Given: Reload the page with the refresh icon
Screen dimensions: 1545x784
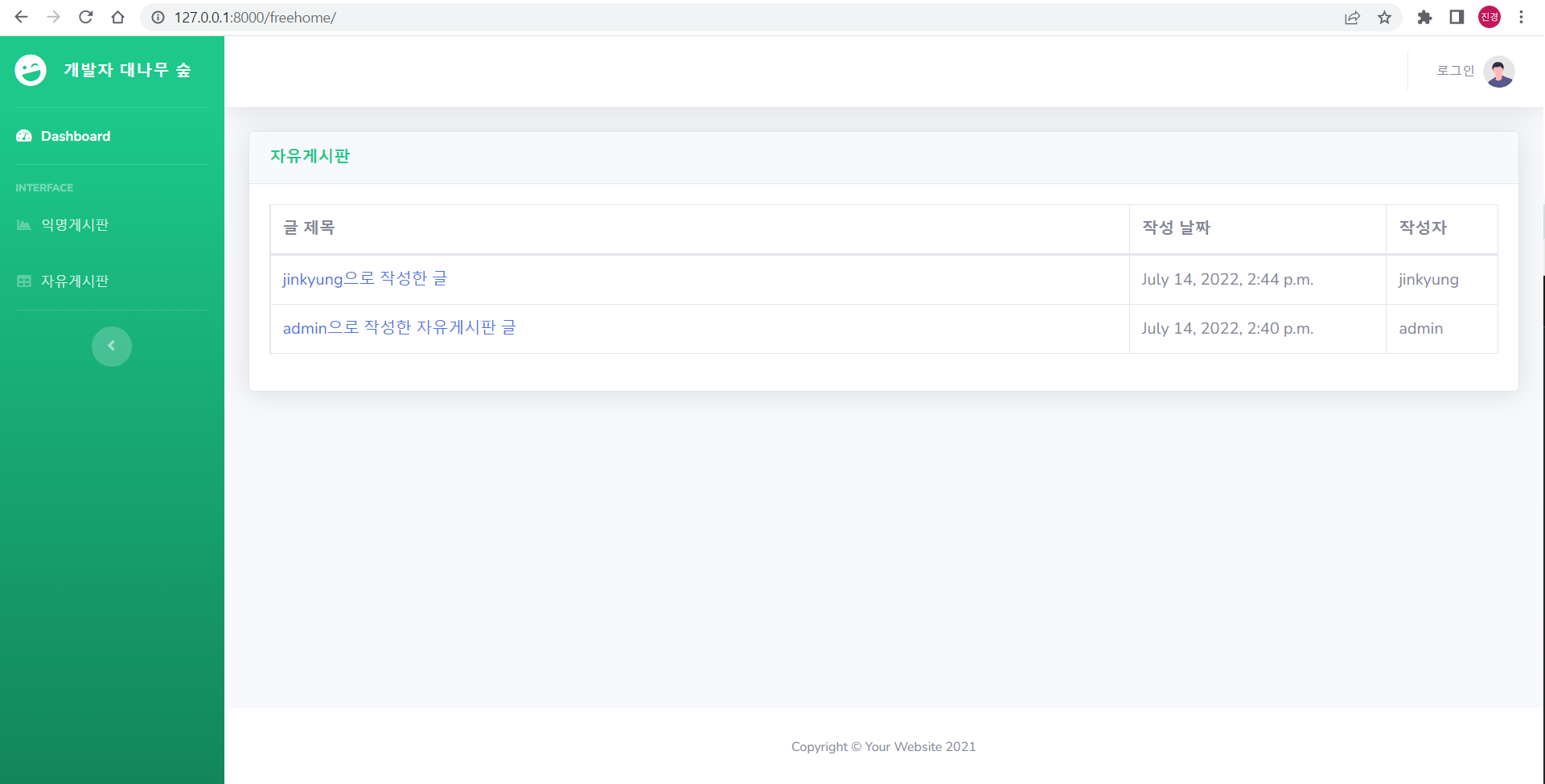Looking at the screenshot, I should coord(86,17).
